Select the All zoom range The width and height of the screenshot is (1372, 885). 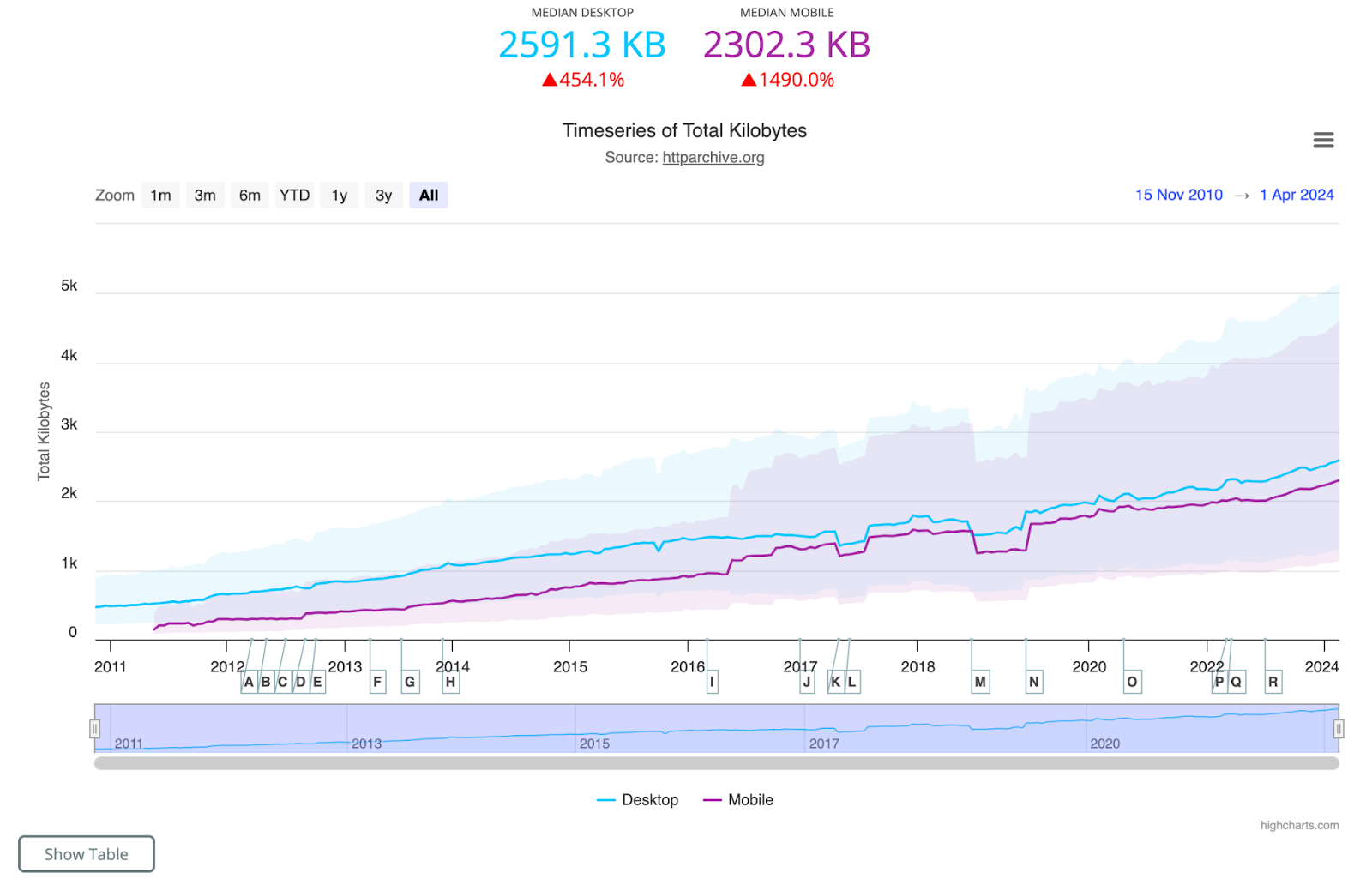click(x=428, y=195)
